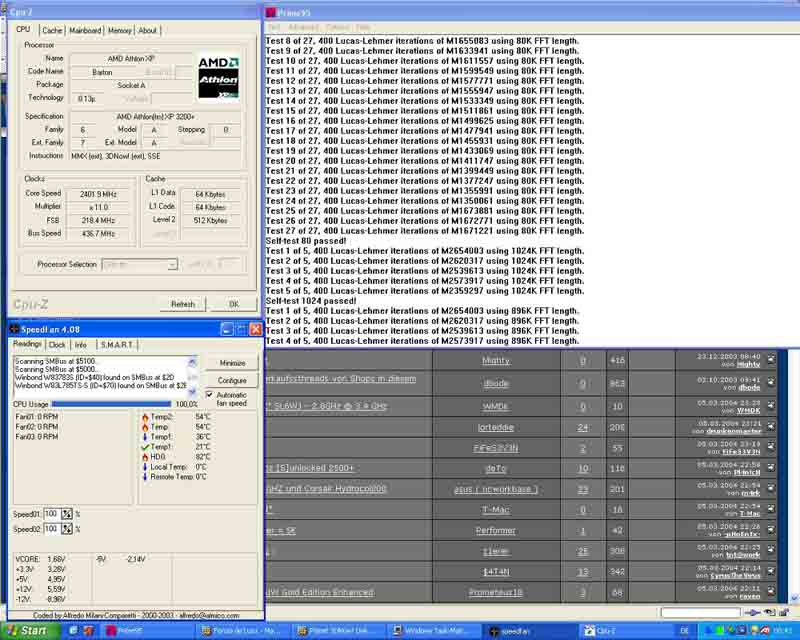Viewport: 800px width, 640px height.
Task: Switch to the Clock tab in SpeedFan
Action: pyautogui.click(x=57, y=345)
